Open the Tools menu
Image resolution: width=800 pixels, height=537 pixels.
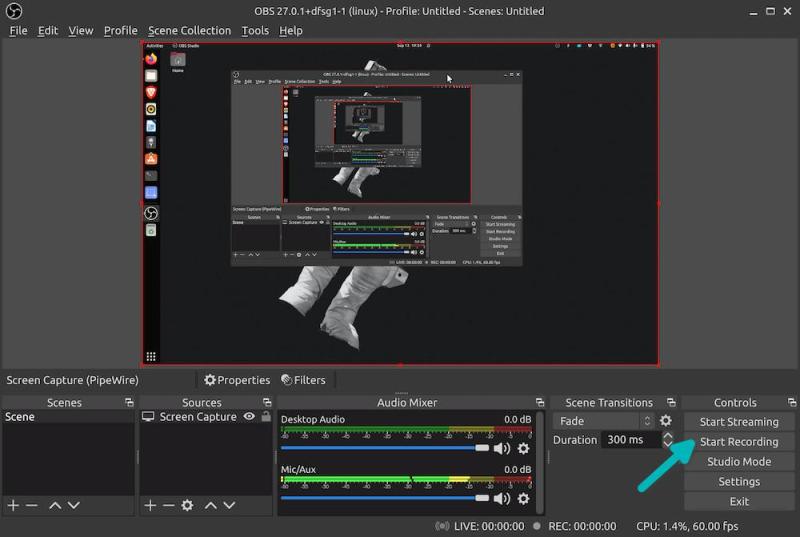coord(255,30)
